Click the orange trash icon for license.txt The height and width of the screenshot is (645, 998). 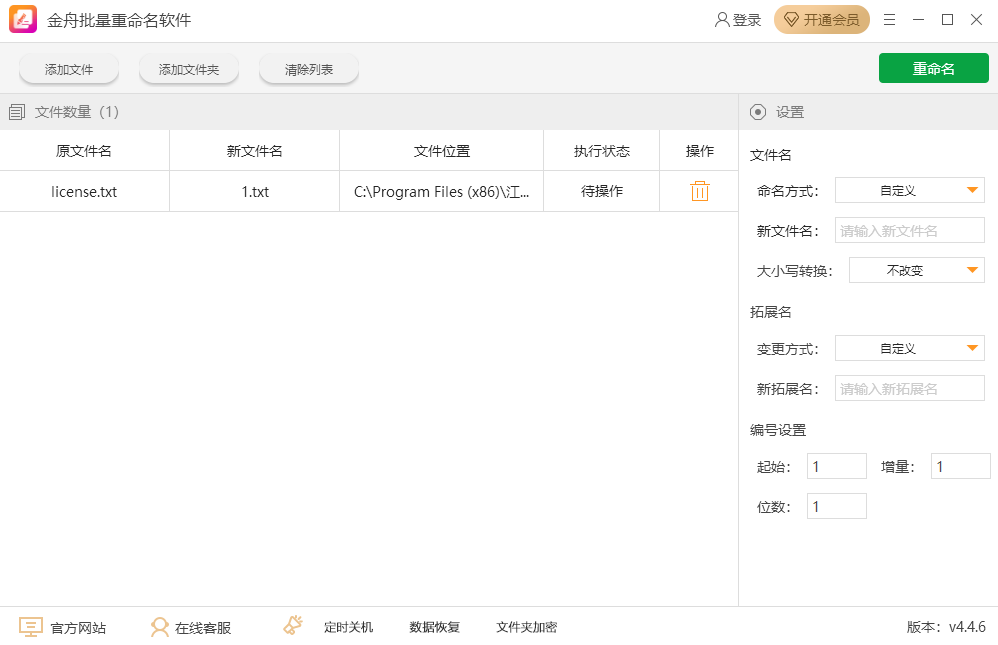click(699, 191)
